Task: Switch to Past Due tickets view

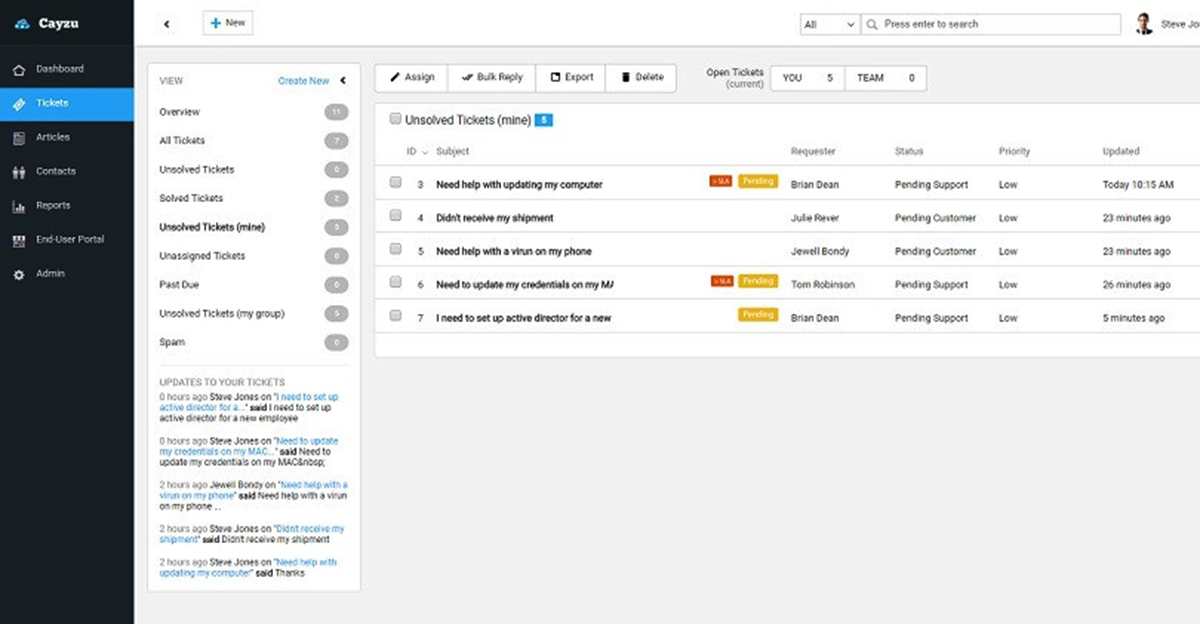Action: (x=179, y=285)
